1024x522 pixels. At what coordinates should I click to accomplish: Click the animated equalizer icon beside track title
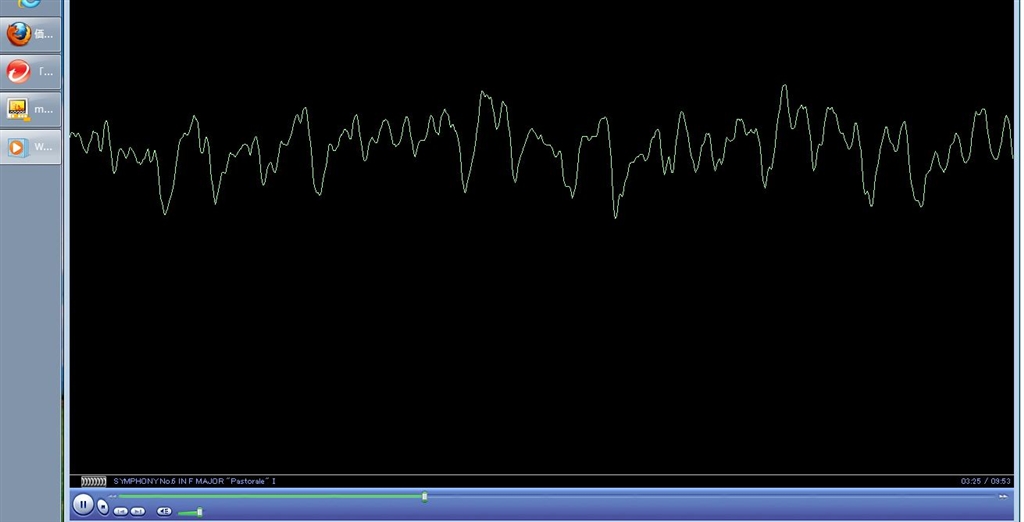pyautogui.click(x=93, y=481)
